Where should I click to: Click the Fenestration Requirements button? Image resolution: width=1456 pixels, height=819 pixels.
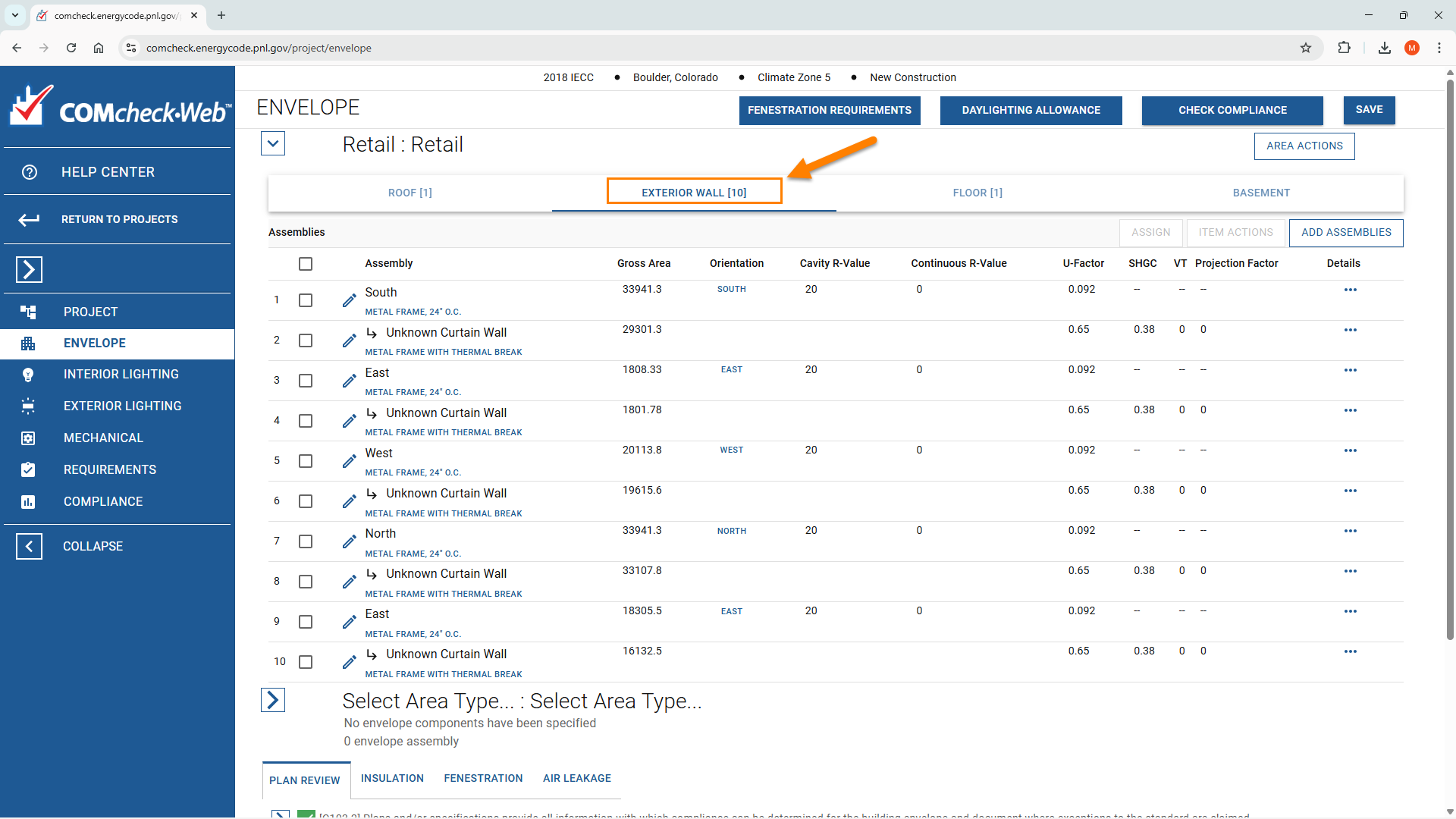pyautogui.click(x=830, y=111)
